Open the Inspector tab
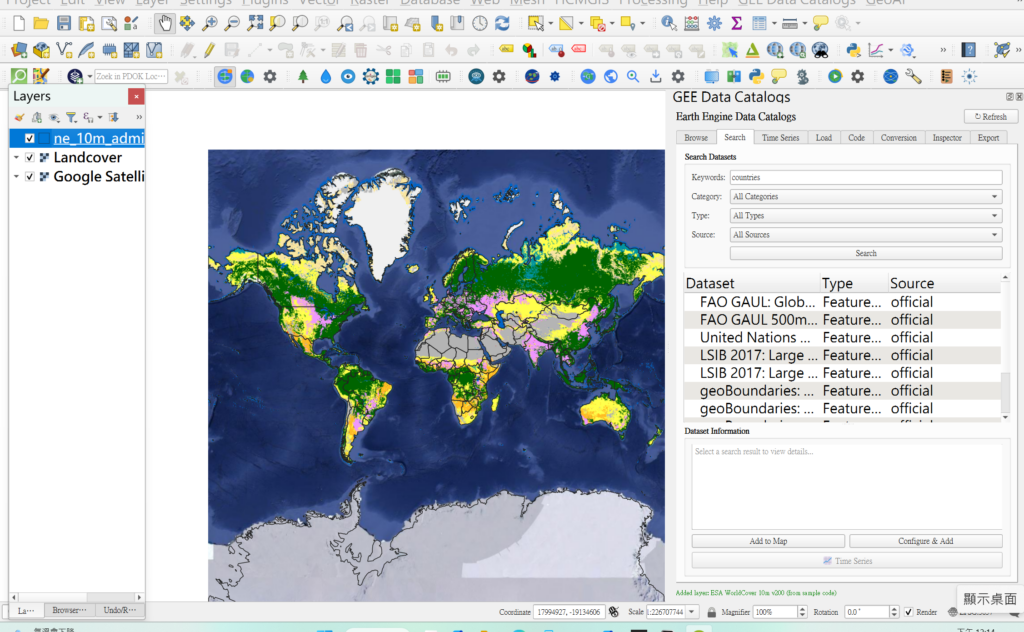Viewport: 1024px width, 632px height. (x=946, y=138)
